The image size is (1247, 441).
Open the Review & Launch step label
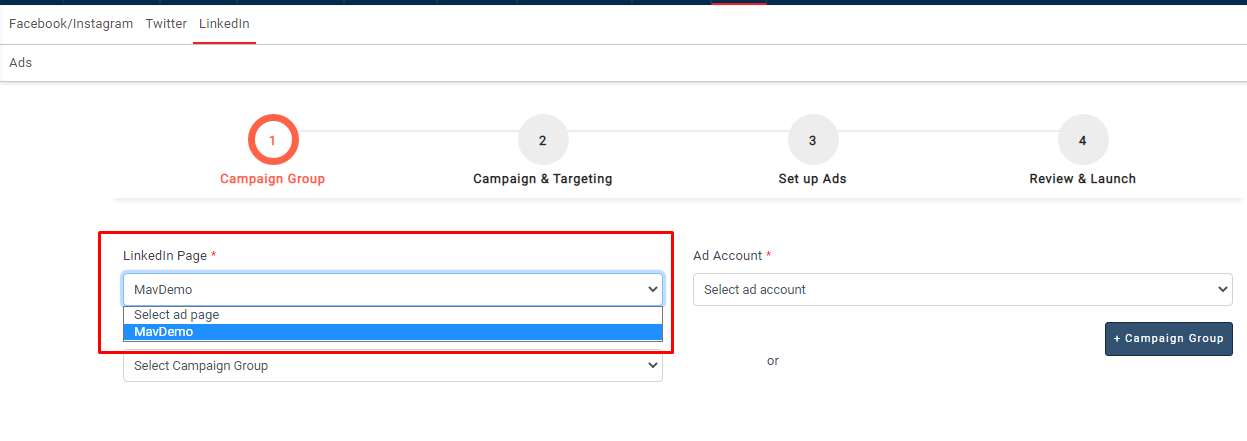pyautogui.click(x=1082, y=179)
